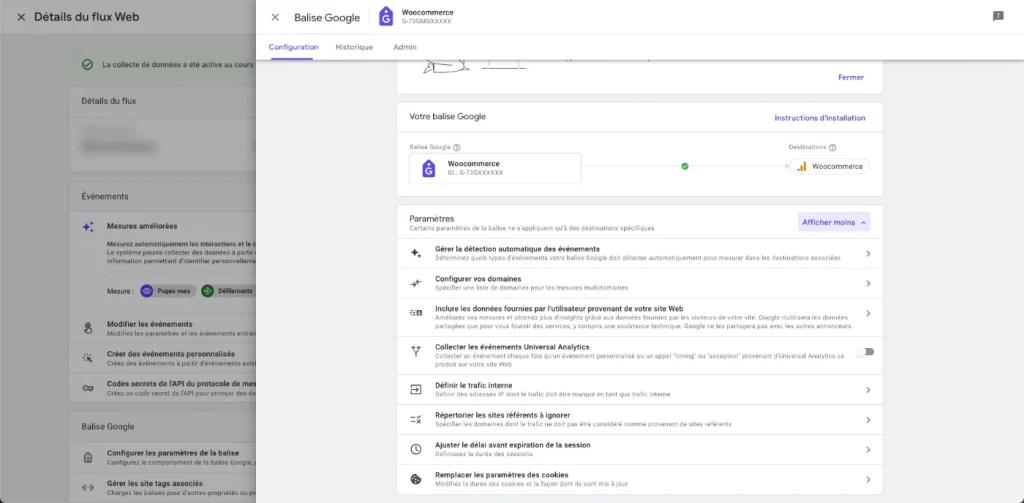The height and width of the screenshot is (503, 1024).
Task: Click sparkle icon for automatic event detection
Action: pyautogui.click(x=416, y=253)
